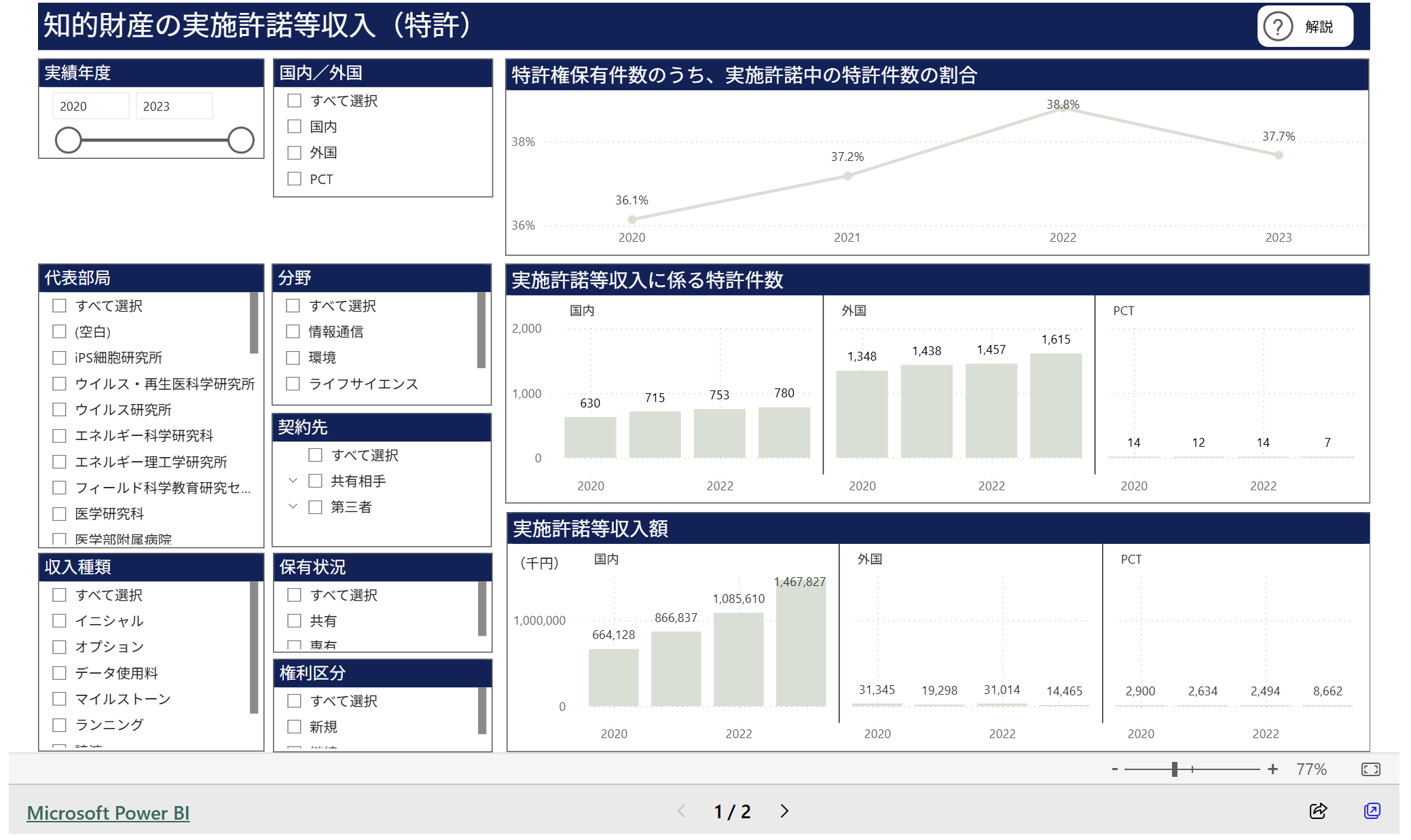This screenshot has height=840, width=1411.
Task: Check the 国内 checkbox
Action: [295, 126]
